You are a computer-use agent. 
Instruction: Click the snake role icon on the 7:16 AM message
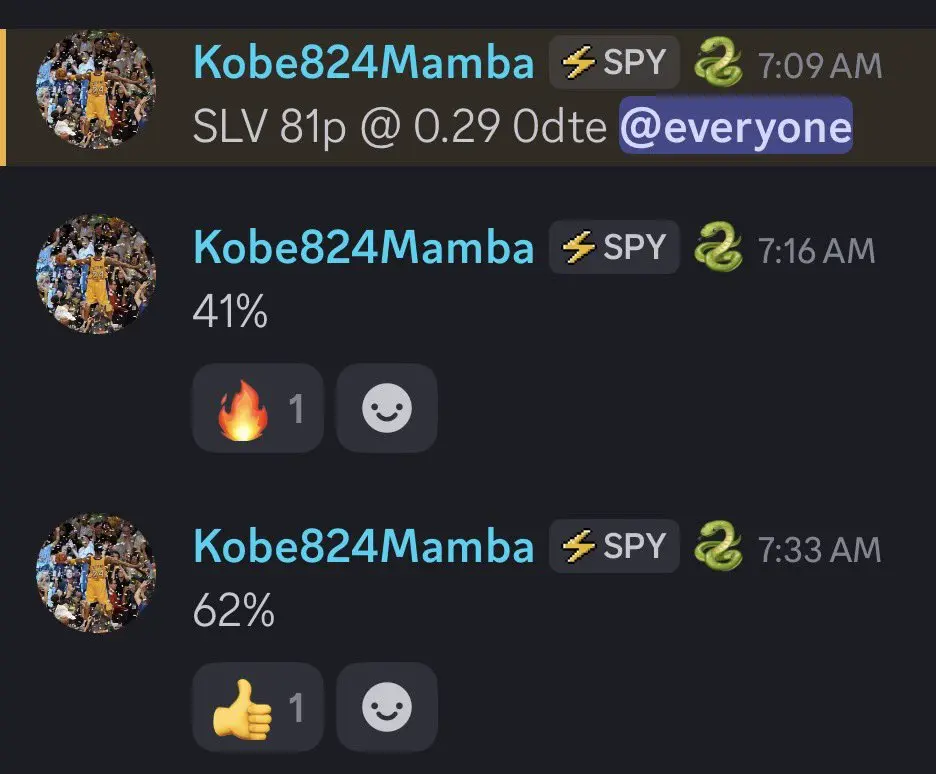[x=718, y=246]
